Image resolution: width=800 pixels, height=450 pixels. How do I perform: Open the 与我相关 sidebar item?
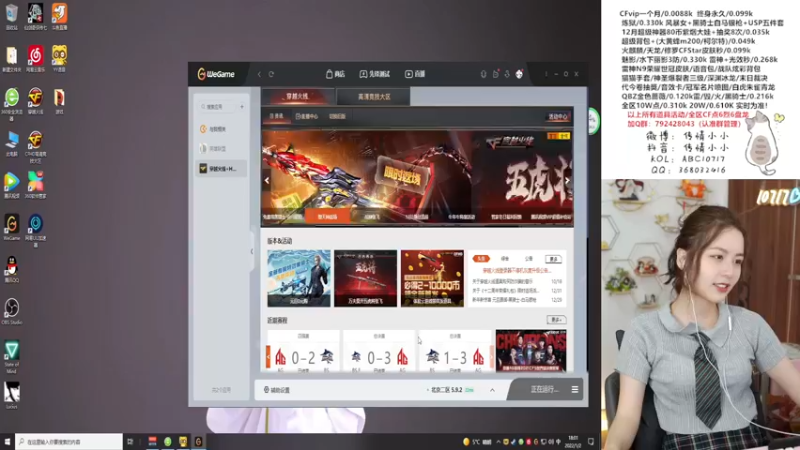(220, 129)
